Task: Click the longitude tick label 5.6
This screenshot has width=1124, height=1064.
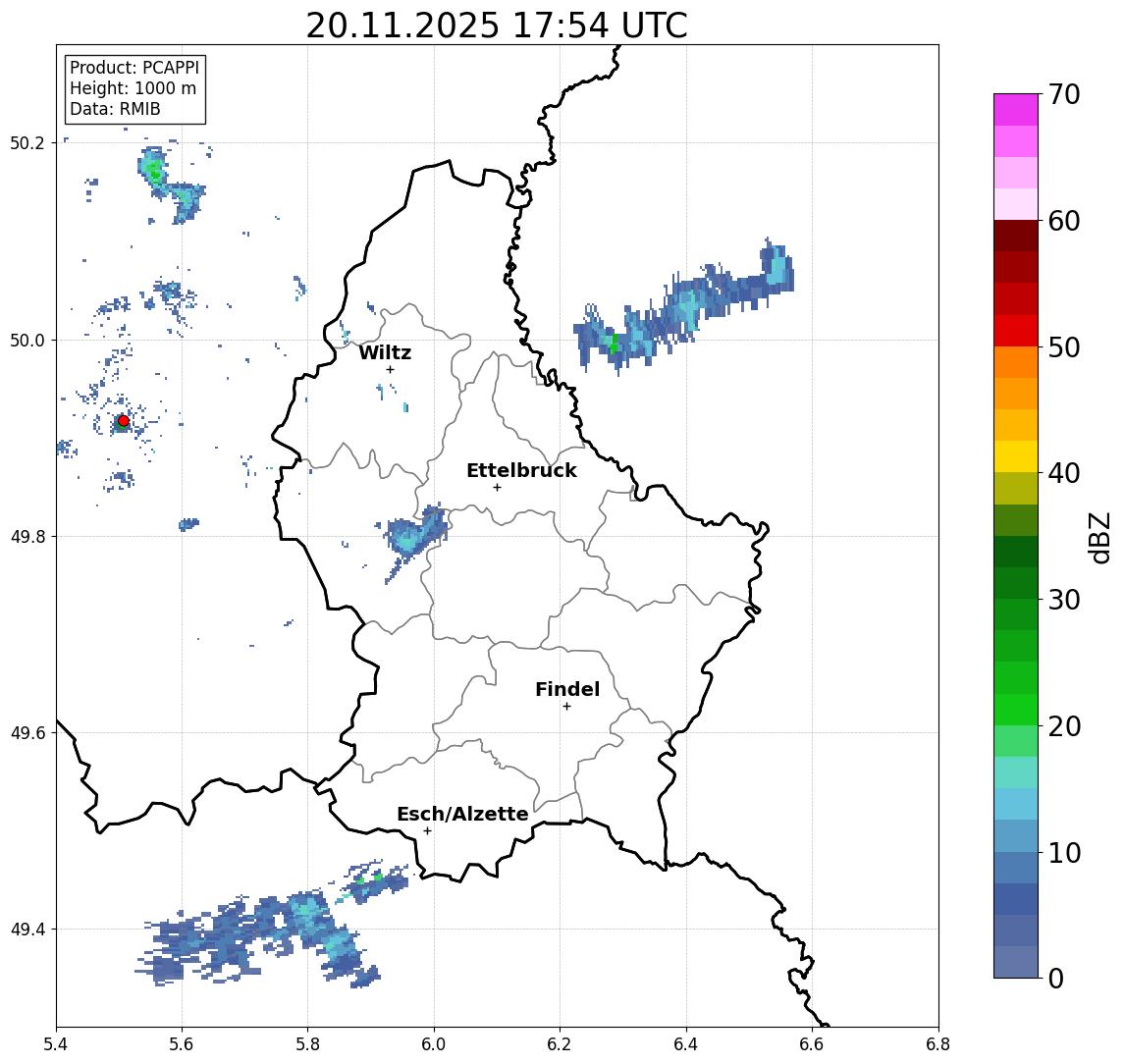Action: click(182, 1044)
